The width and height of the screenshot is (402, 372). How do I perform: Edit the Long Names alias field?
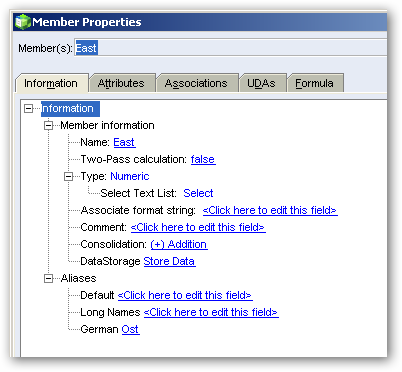pos(211,313)
